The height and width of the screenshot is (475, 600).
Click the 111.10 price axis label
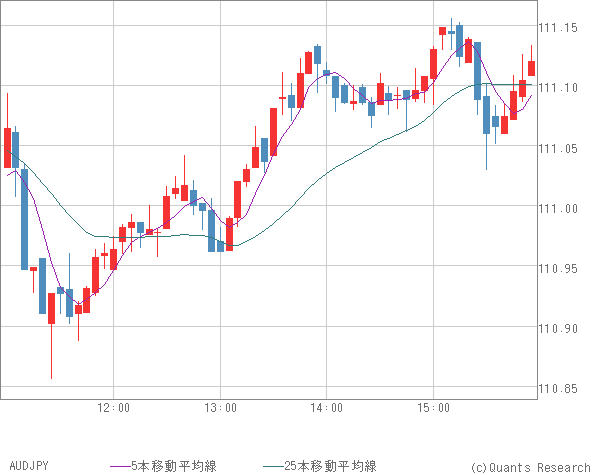tap(558, 88)
